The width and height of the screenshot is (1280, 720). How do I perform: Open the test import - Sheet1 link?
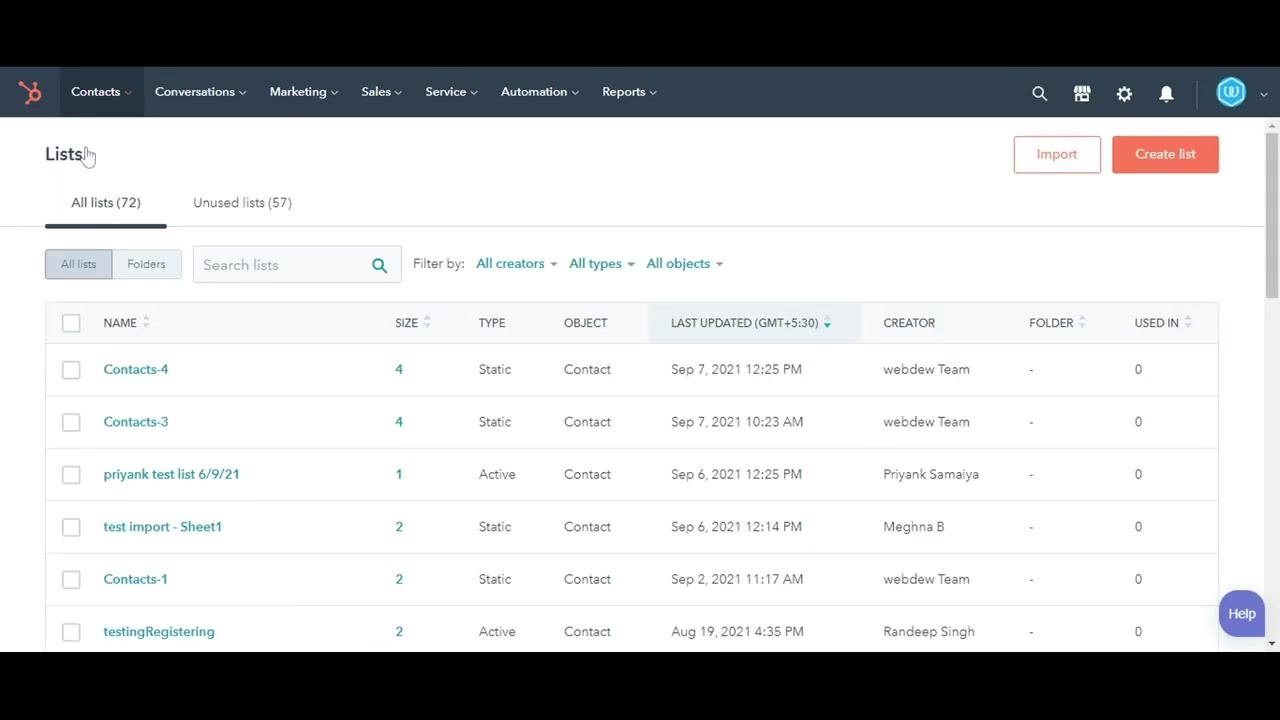click(x=162, y=527)
